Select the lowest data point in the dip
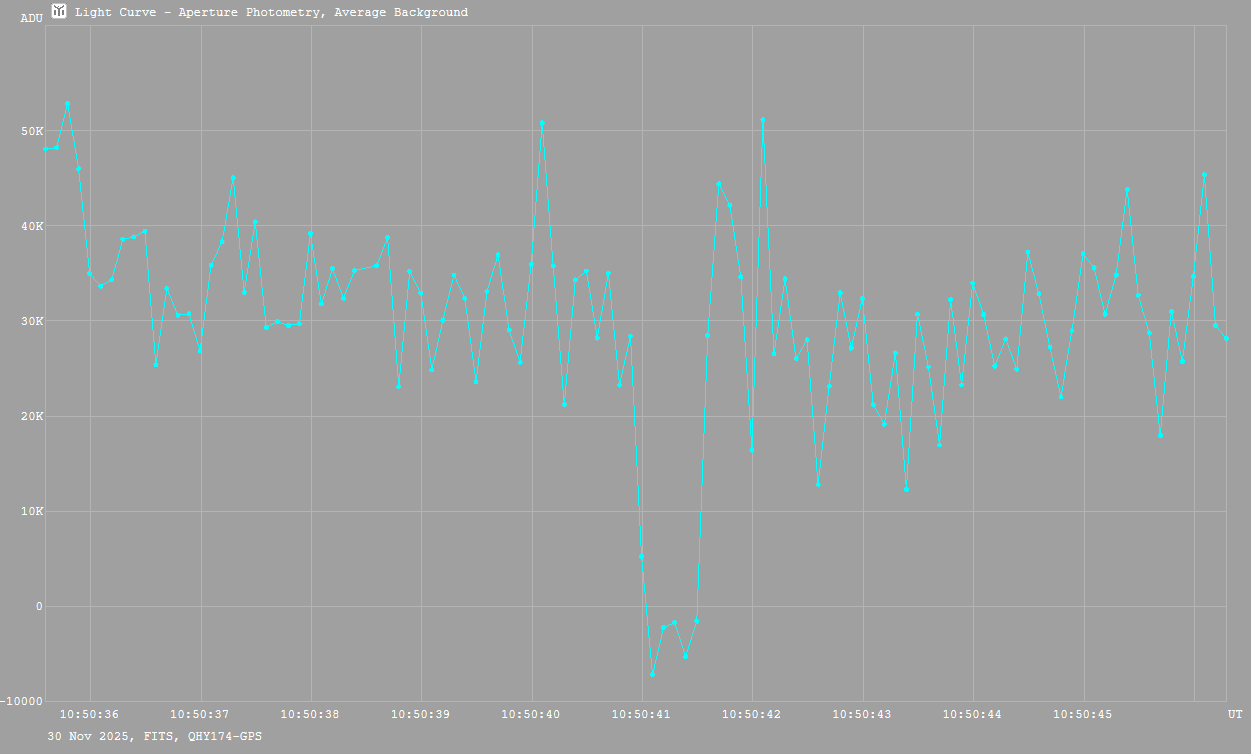 pos(652,674)
